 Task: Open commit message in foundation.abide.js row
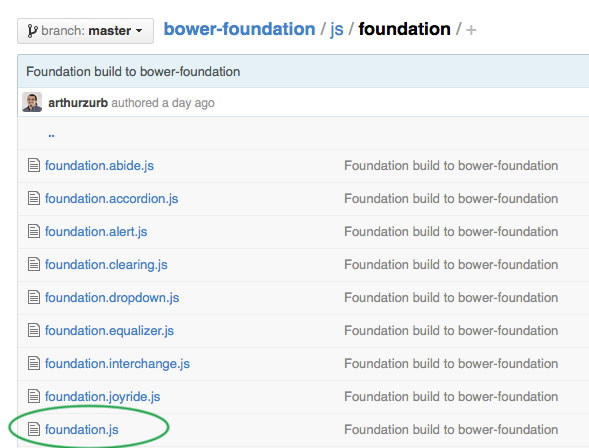pos(451,166)
